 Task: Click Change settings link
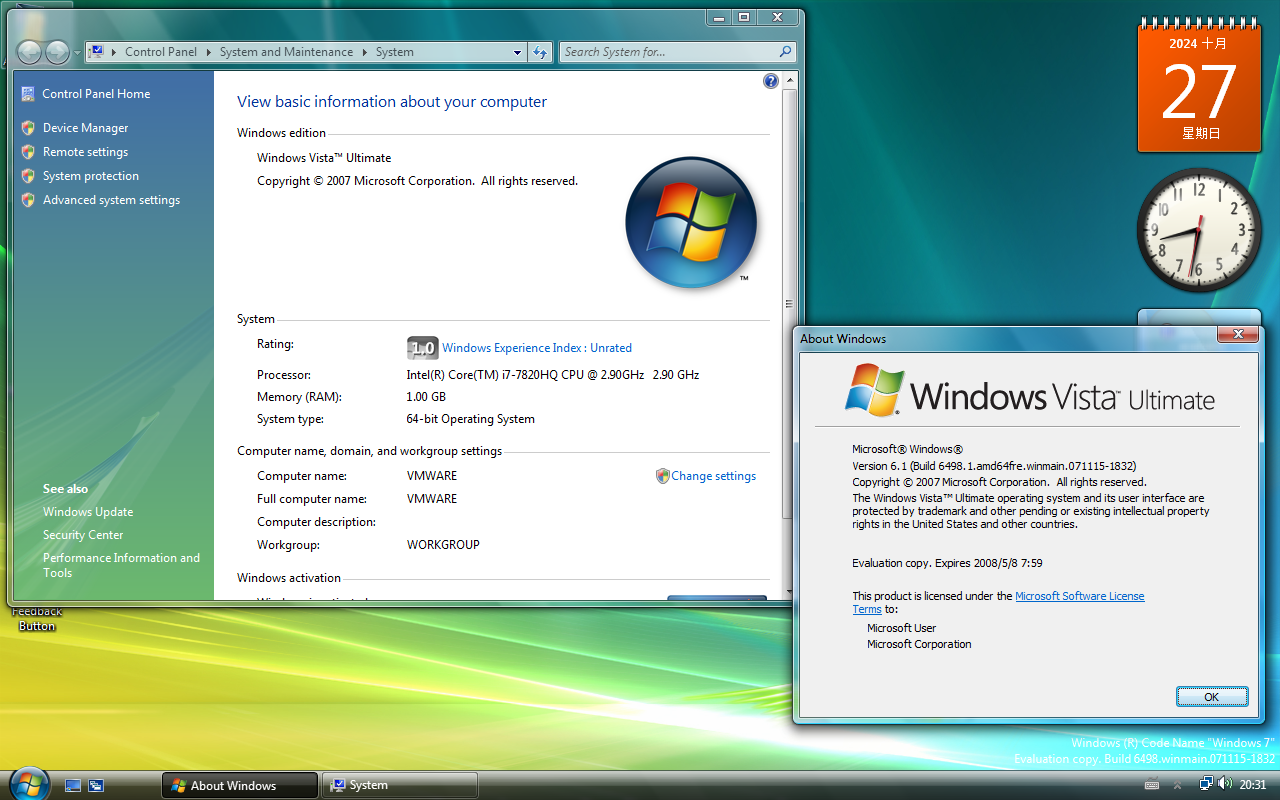point(714,476)
